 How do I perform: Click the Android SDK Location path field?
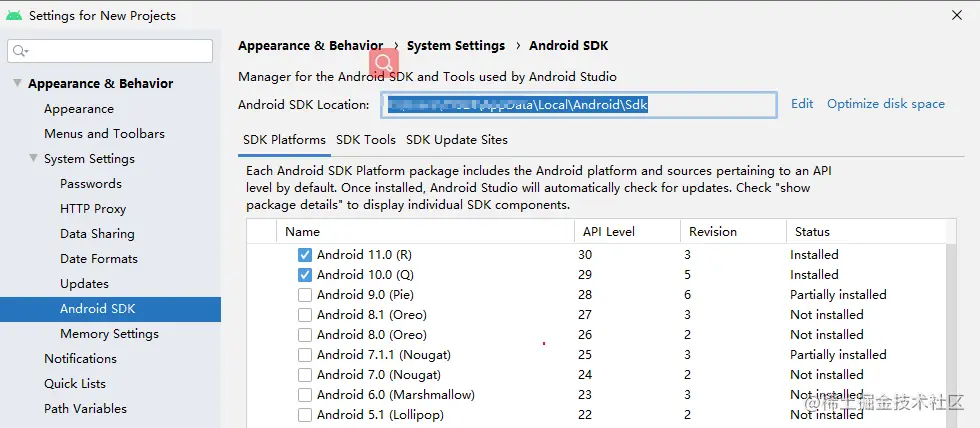coord(579,105)
